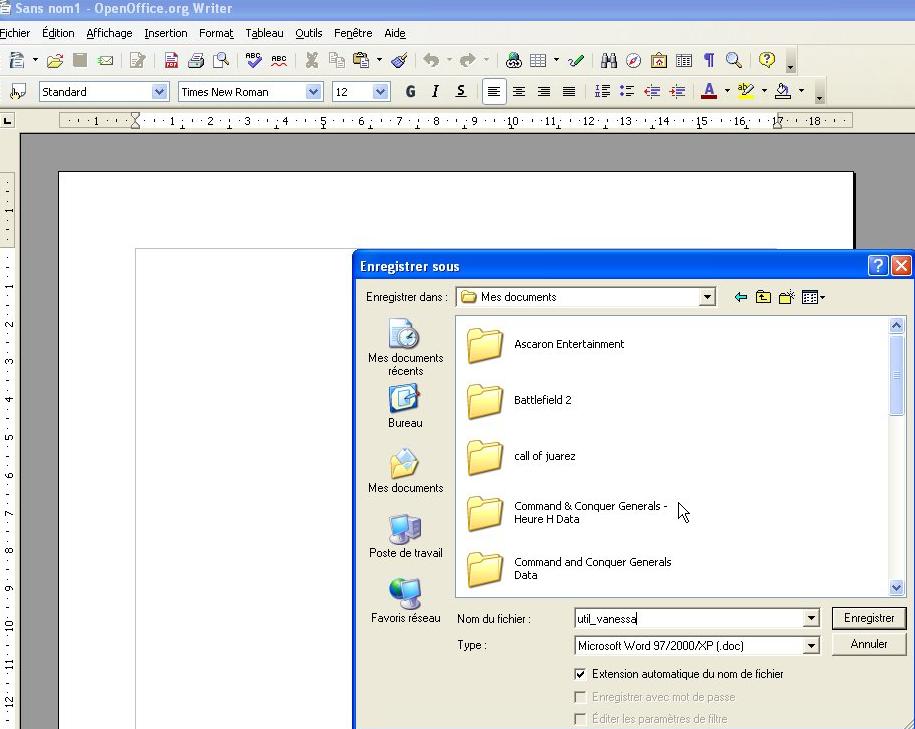
Task: Open the Affichage menu
Action: 109,33
